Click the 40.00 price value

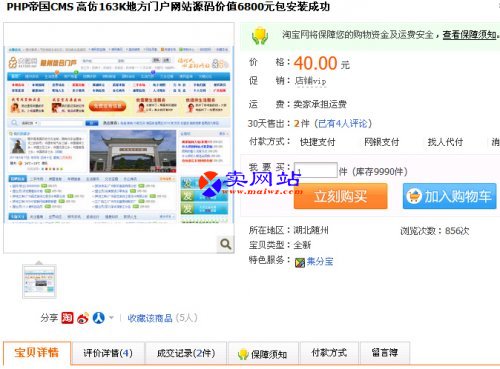point(315,63)
